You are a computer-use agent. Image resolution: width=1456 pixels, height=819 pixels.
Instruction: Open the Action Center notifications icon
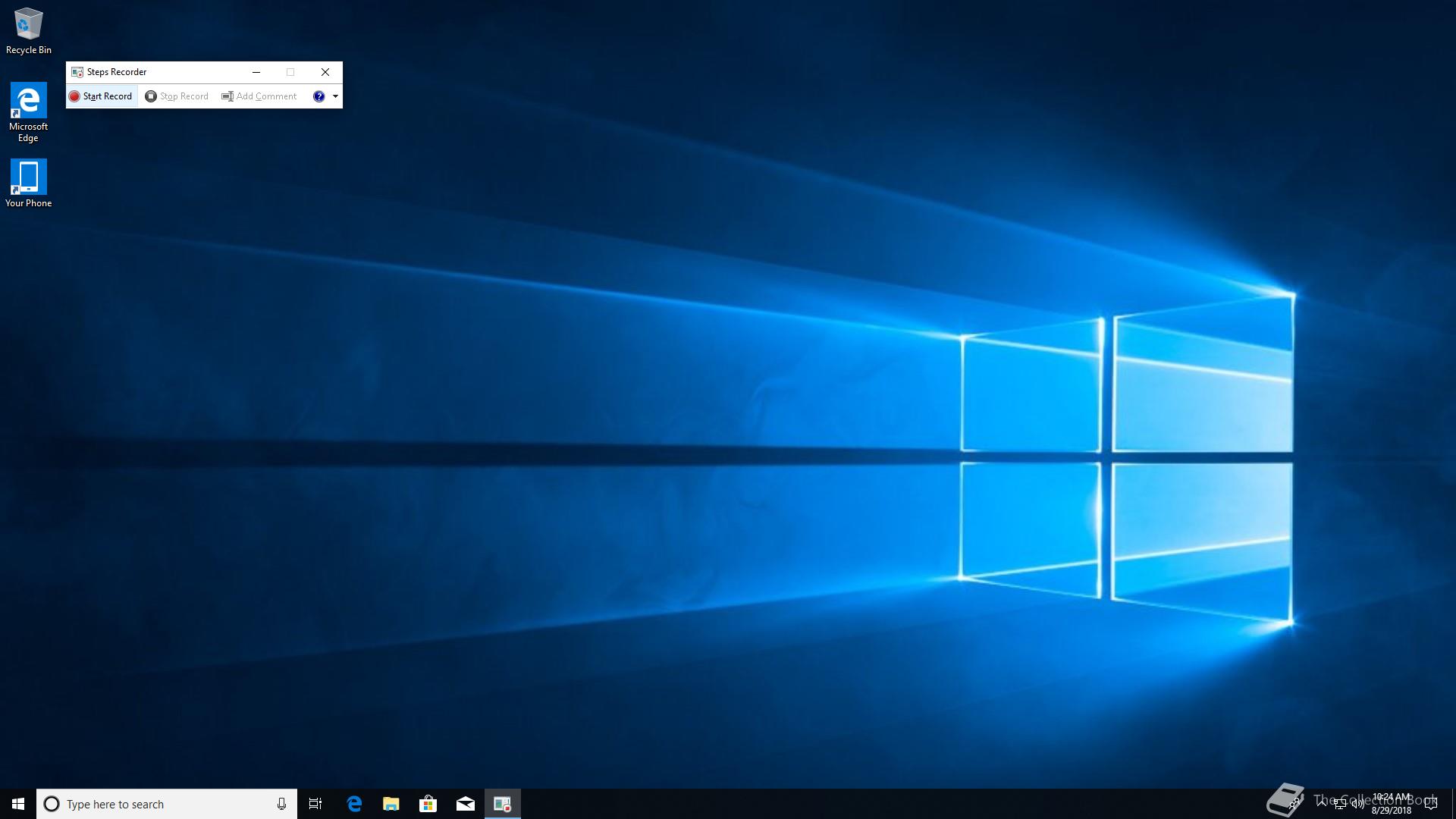tap(1431, 804)
